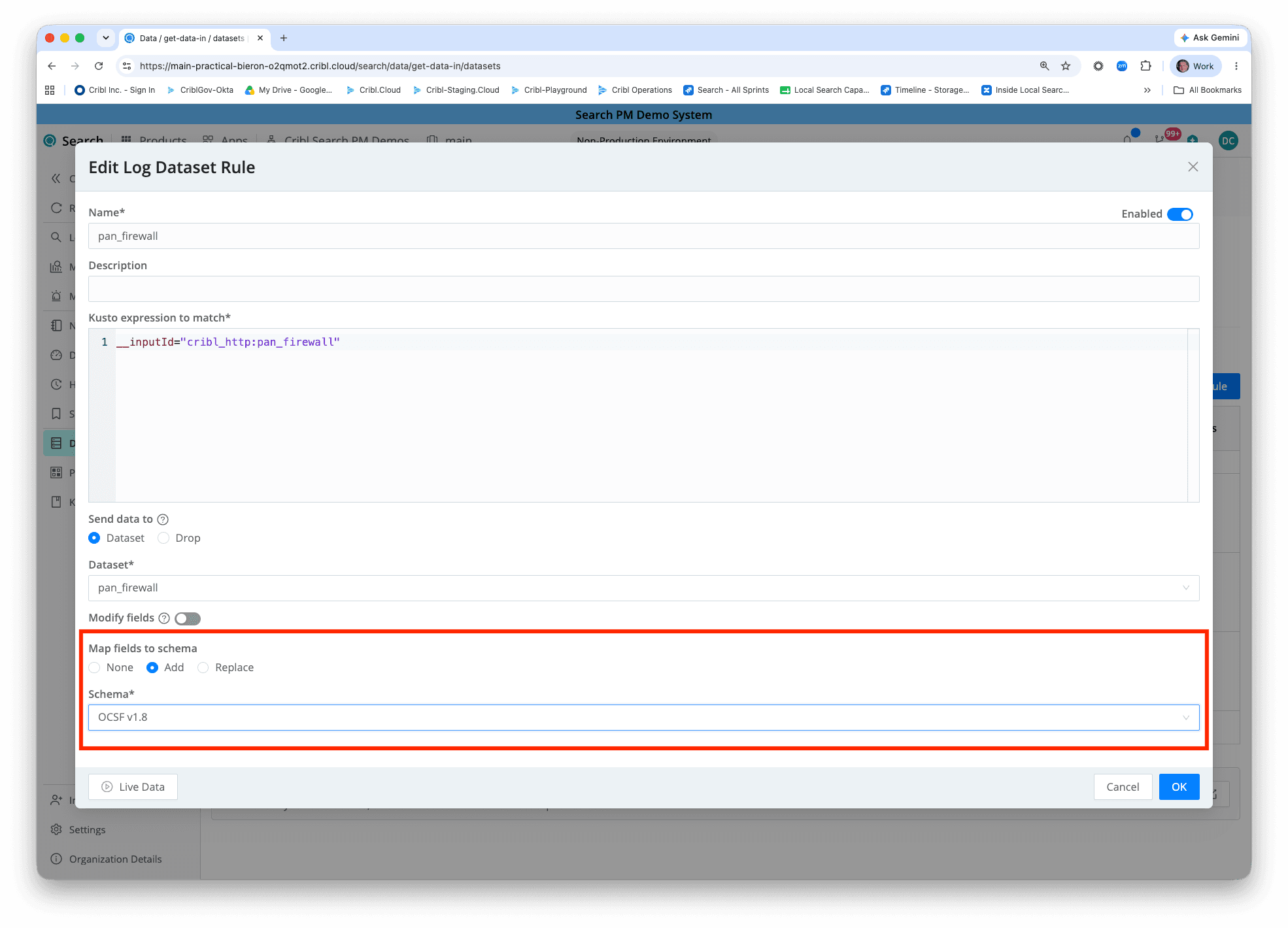Close the Edit Log Dataset Rule dialog
The height and width of the screenshot is (928, 1288).
tap(1193, 167)
